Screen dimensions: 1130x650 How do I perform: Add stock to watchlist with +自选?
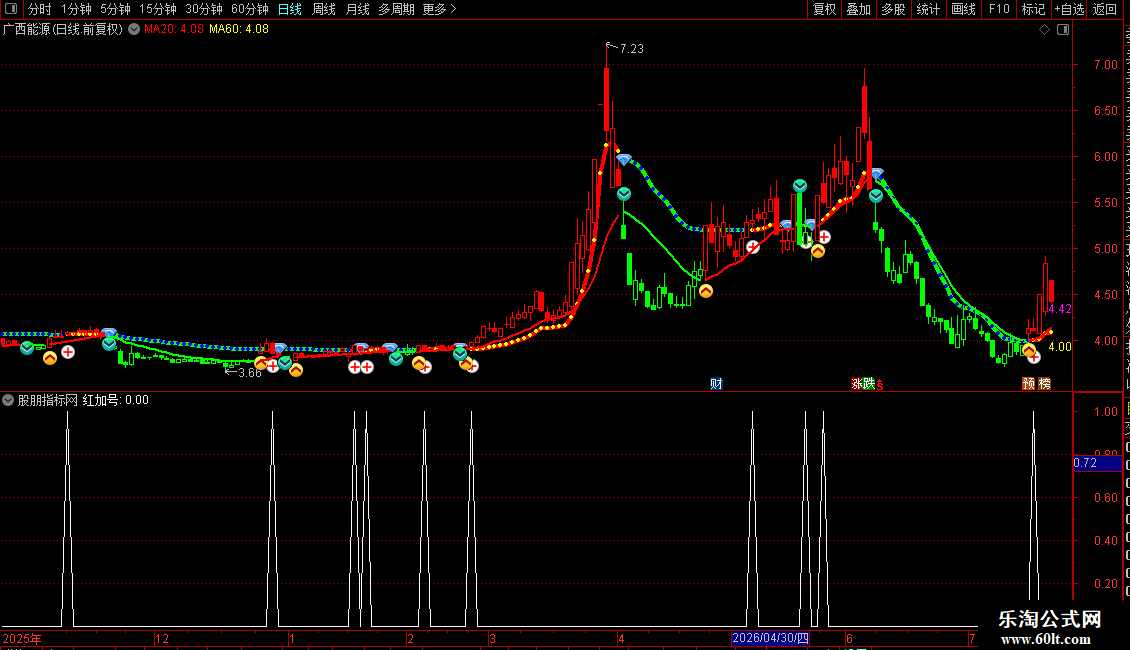pos(1069,9)
